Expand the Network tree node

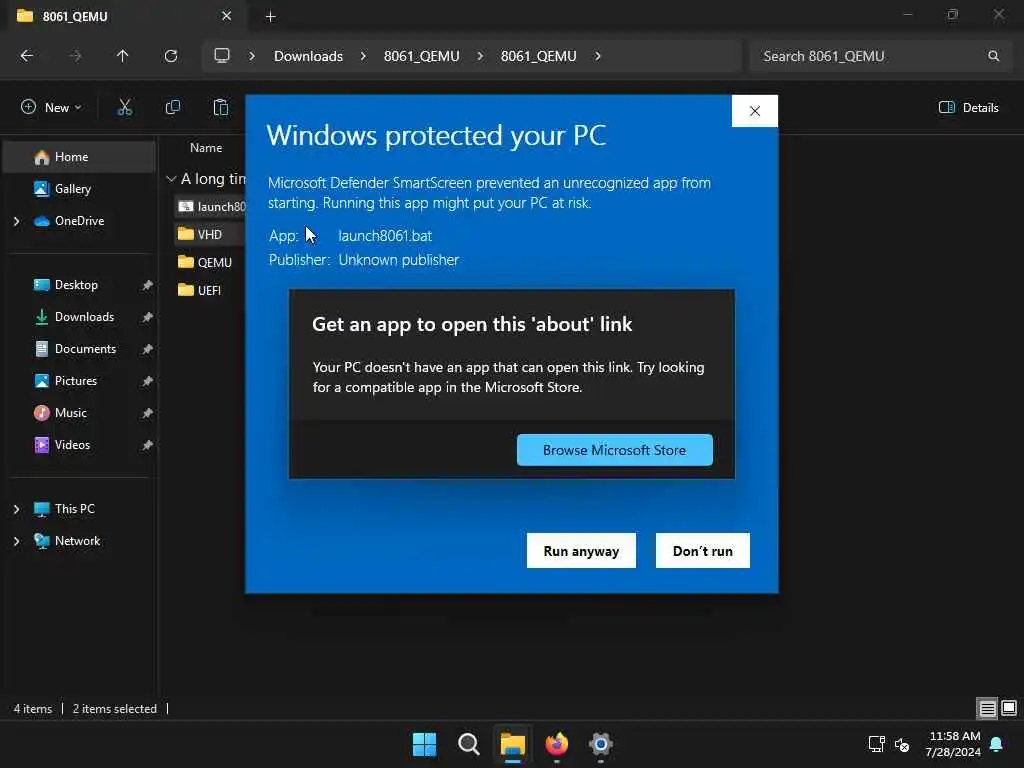pyautogui.click(x=16, y=541)
